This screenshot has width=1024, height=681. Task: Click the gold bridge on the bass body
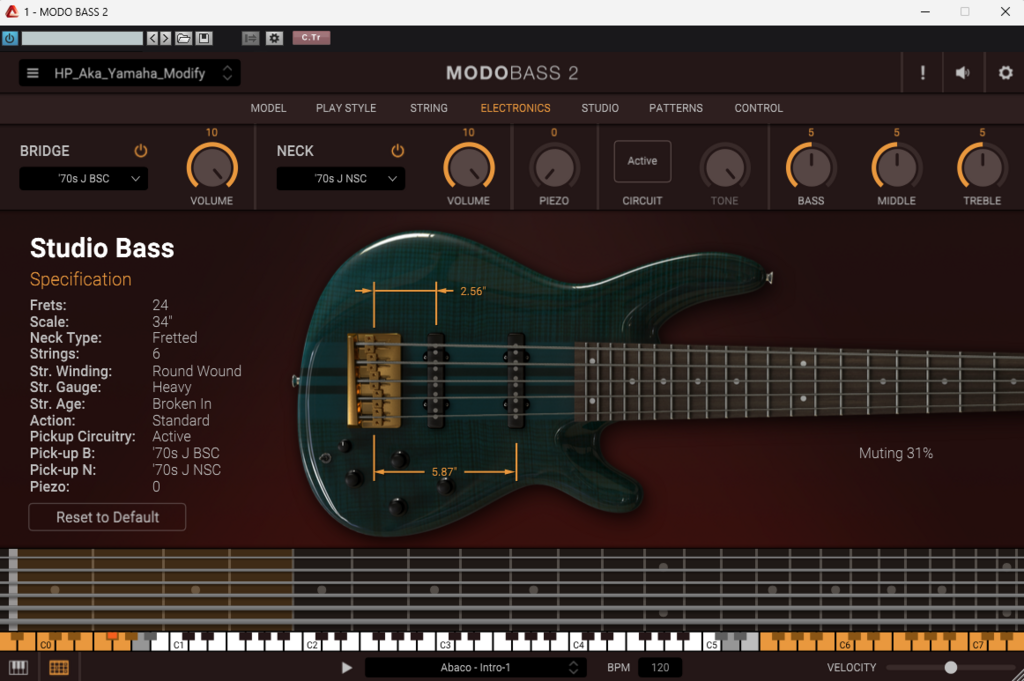(x=375, y=380)
